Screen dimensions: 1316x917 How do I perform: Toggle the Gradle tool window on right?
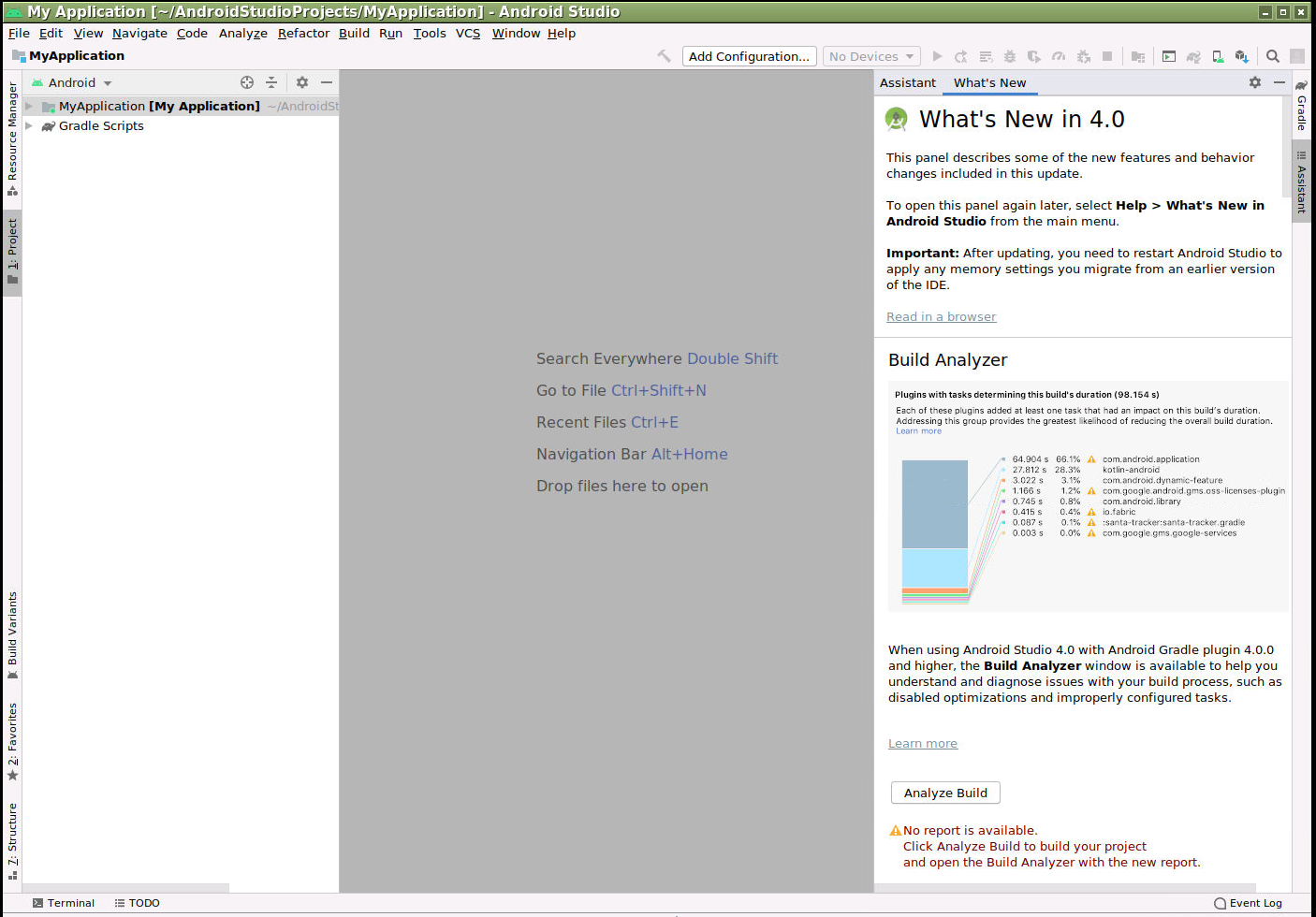click(1301, 105)
